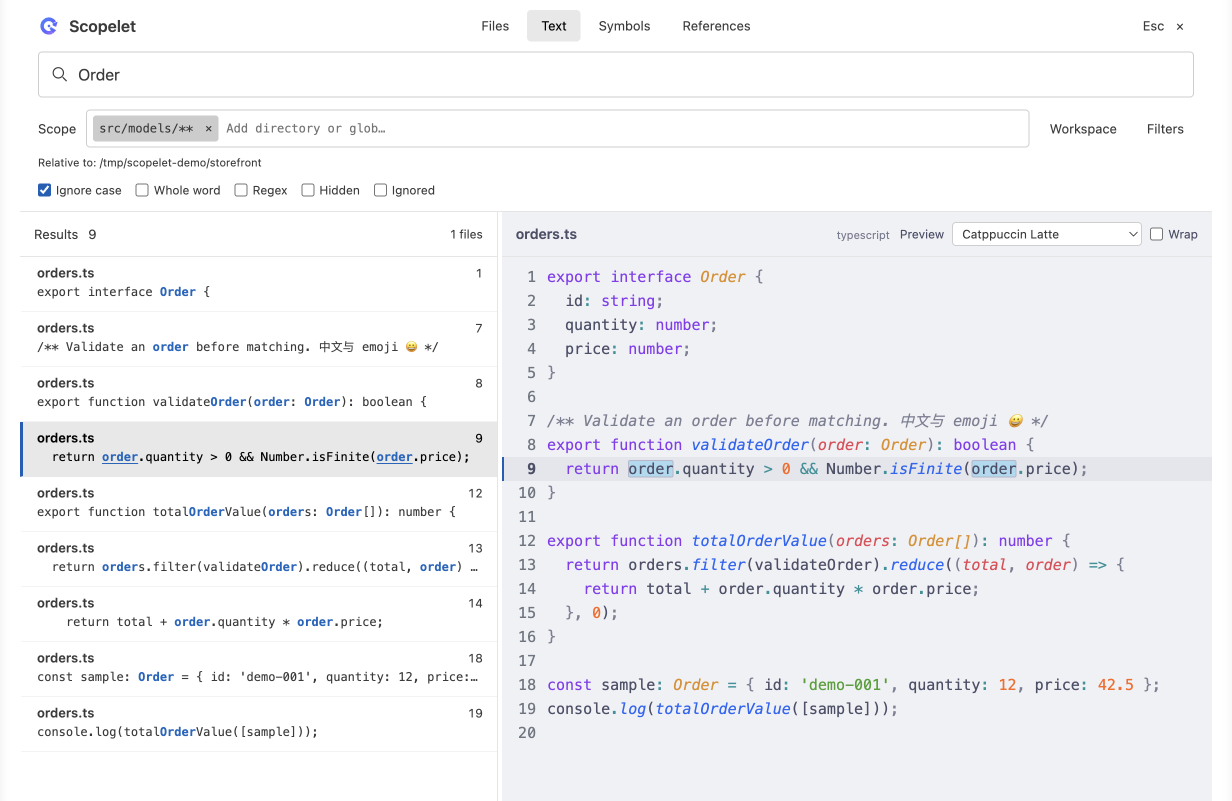Open the Catppuccin Latte theme dropdown
1232x801 pixels.
click(x=1046, y=234)
